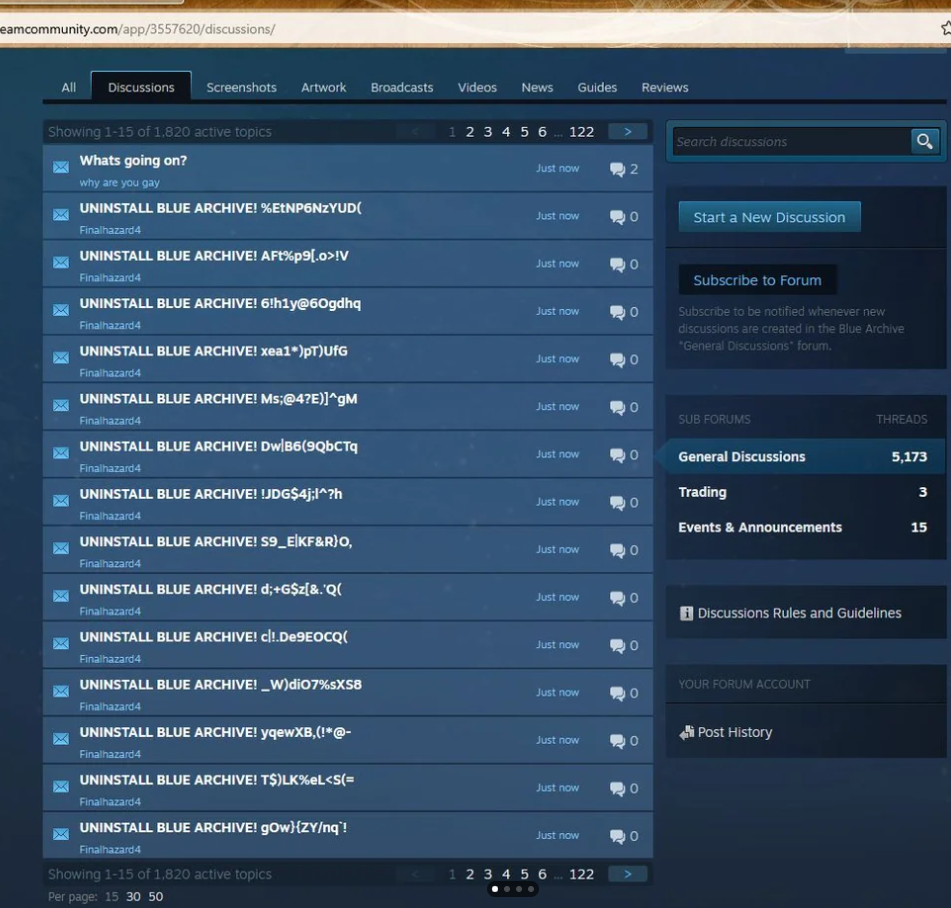951x908 pixels.
Task: Go to page 3 in top pagination
Action: pos(488,132)
